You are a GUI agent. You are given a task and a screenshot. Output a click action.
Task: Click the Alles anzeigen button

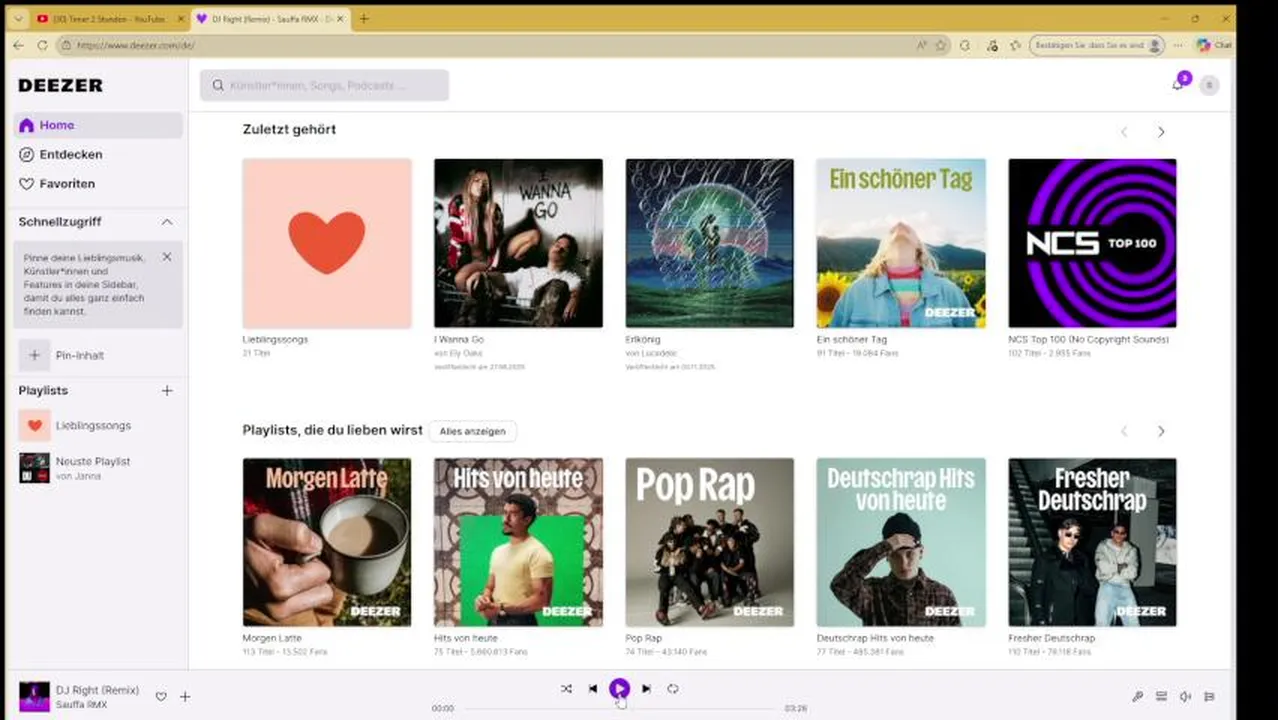[x=473, y=431]
